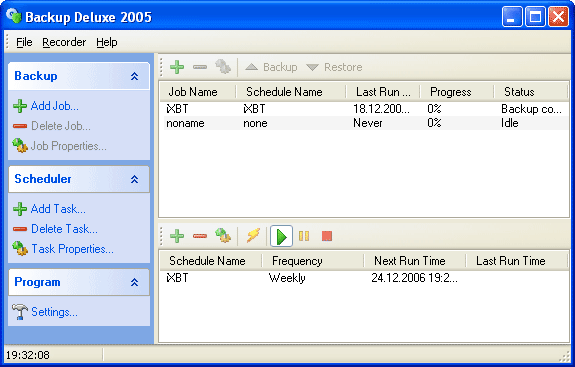
Task: Click the Program panel header title
Action: point(37,282)
